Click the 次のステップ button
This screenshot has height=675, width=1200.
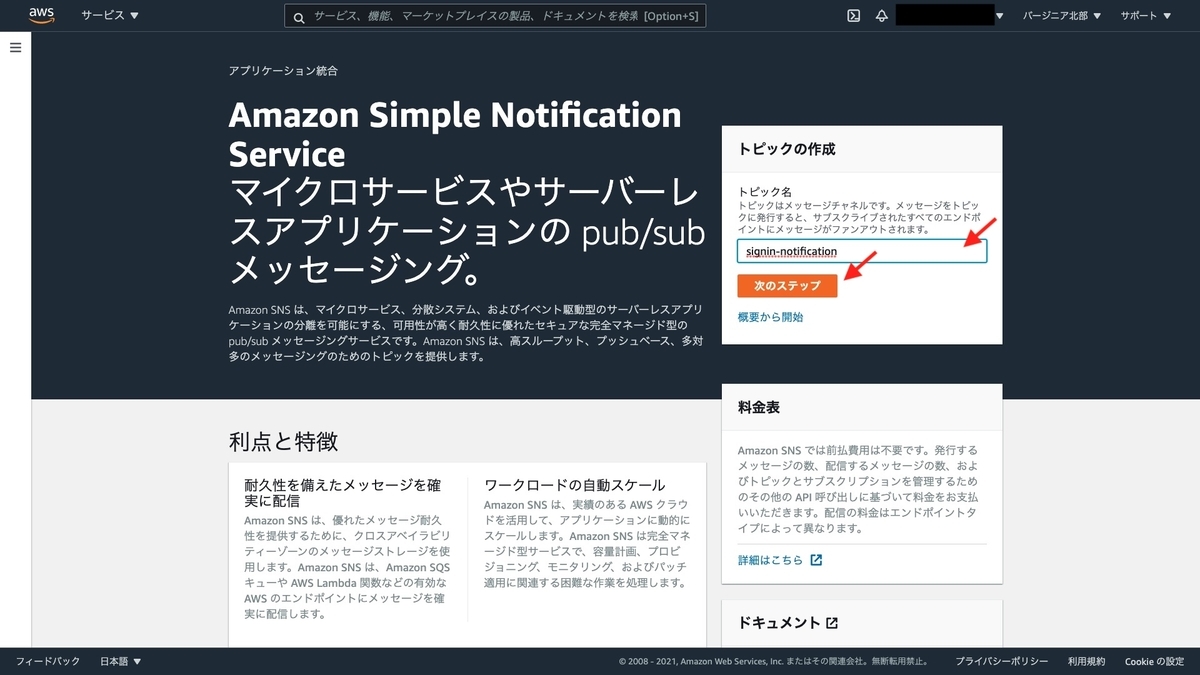[x=787, y=286]
